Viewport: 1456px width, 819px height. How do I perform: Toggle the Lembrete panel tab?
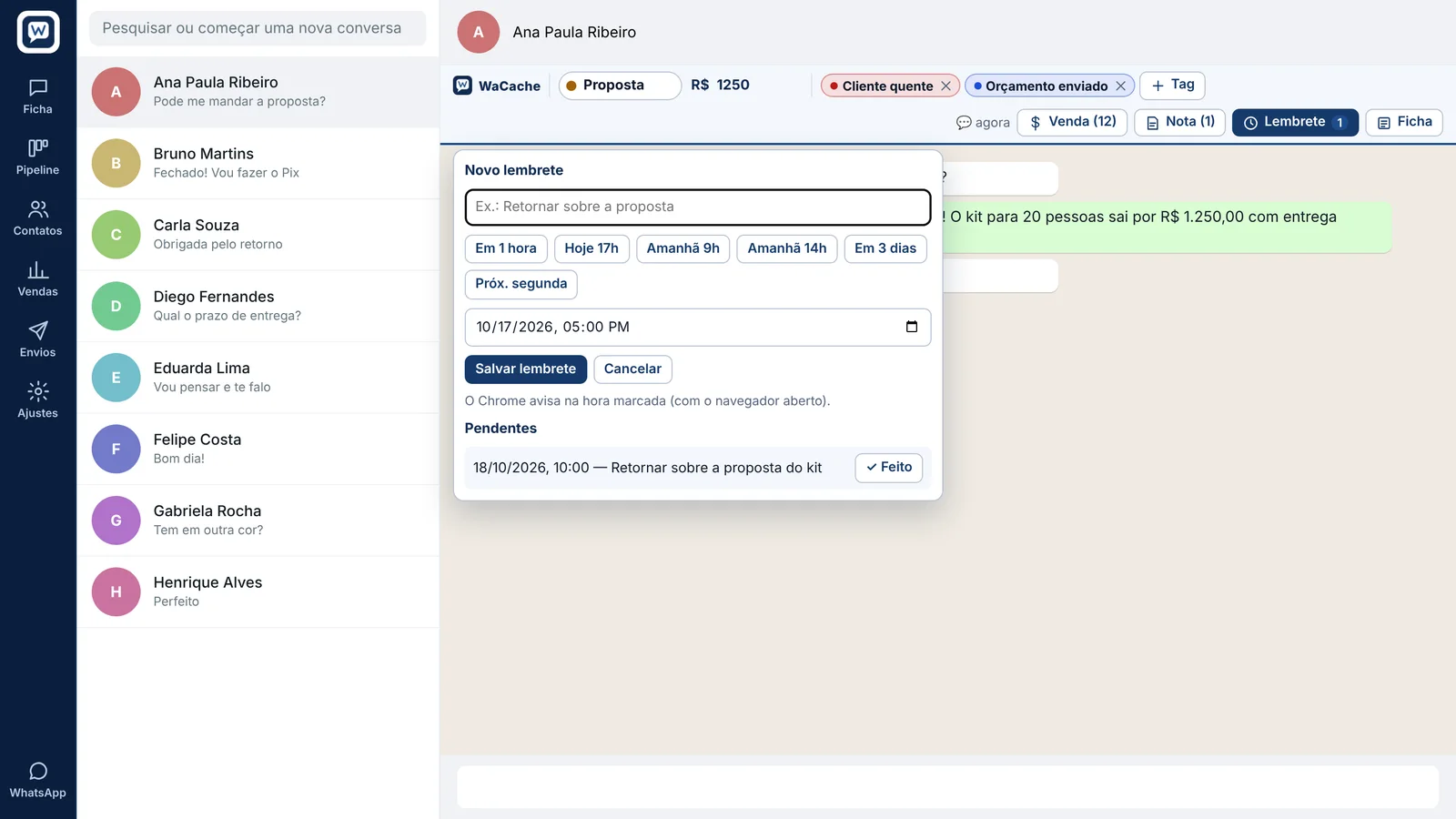(x=1295, y=122)
